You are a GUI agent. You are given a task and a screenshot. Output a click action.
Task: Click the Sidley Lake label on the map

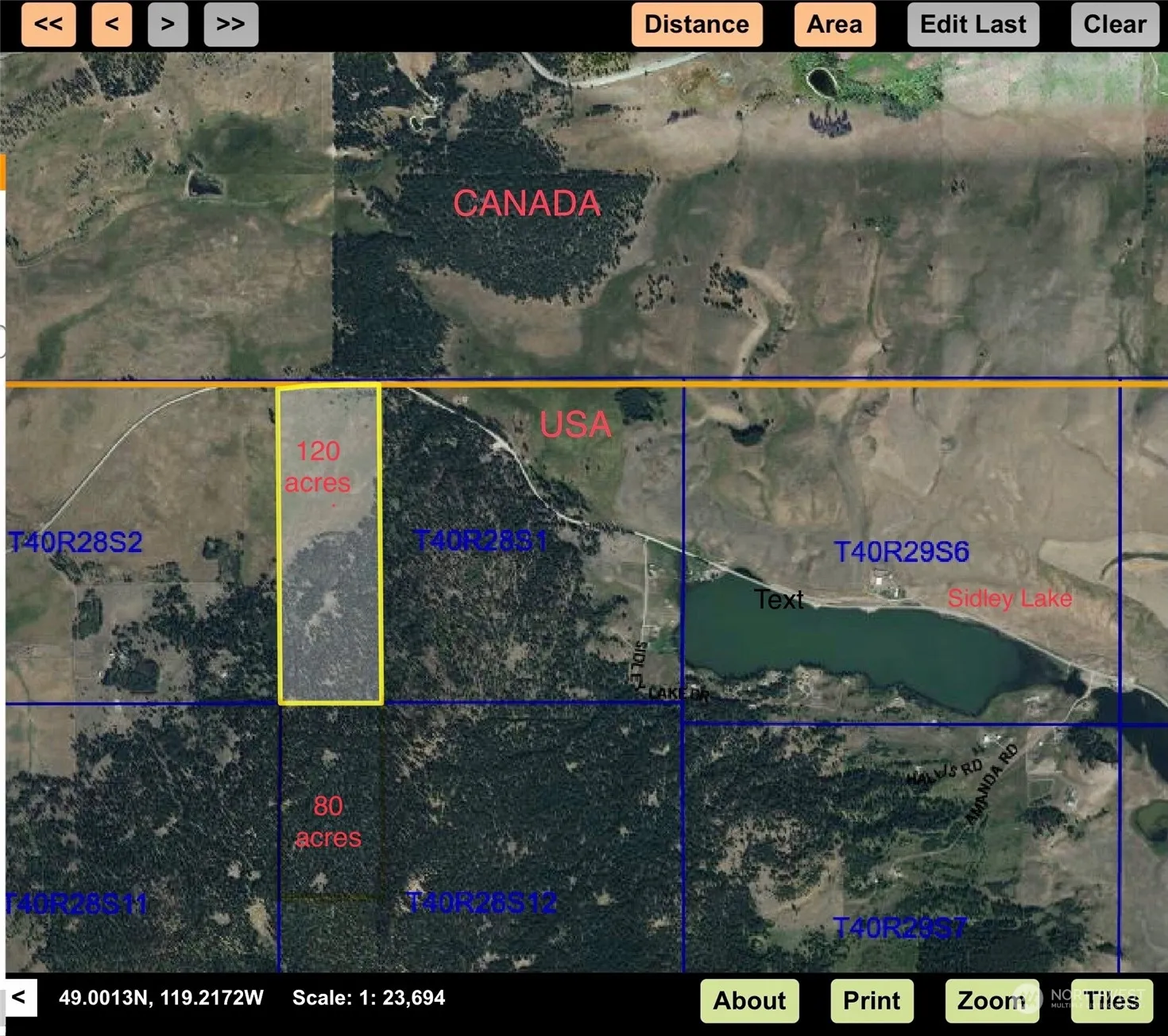(x=1009, y=598)
